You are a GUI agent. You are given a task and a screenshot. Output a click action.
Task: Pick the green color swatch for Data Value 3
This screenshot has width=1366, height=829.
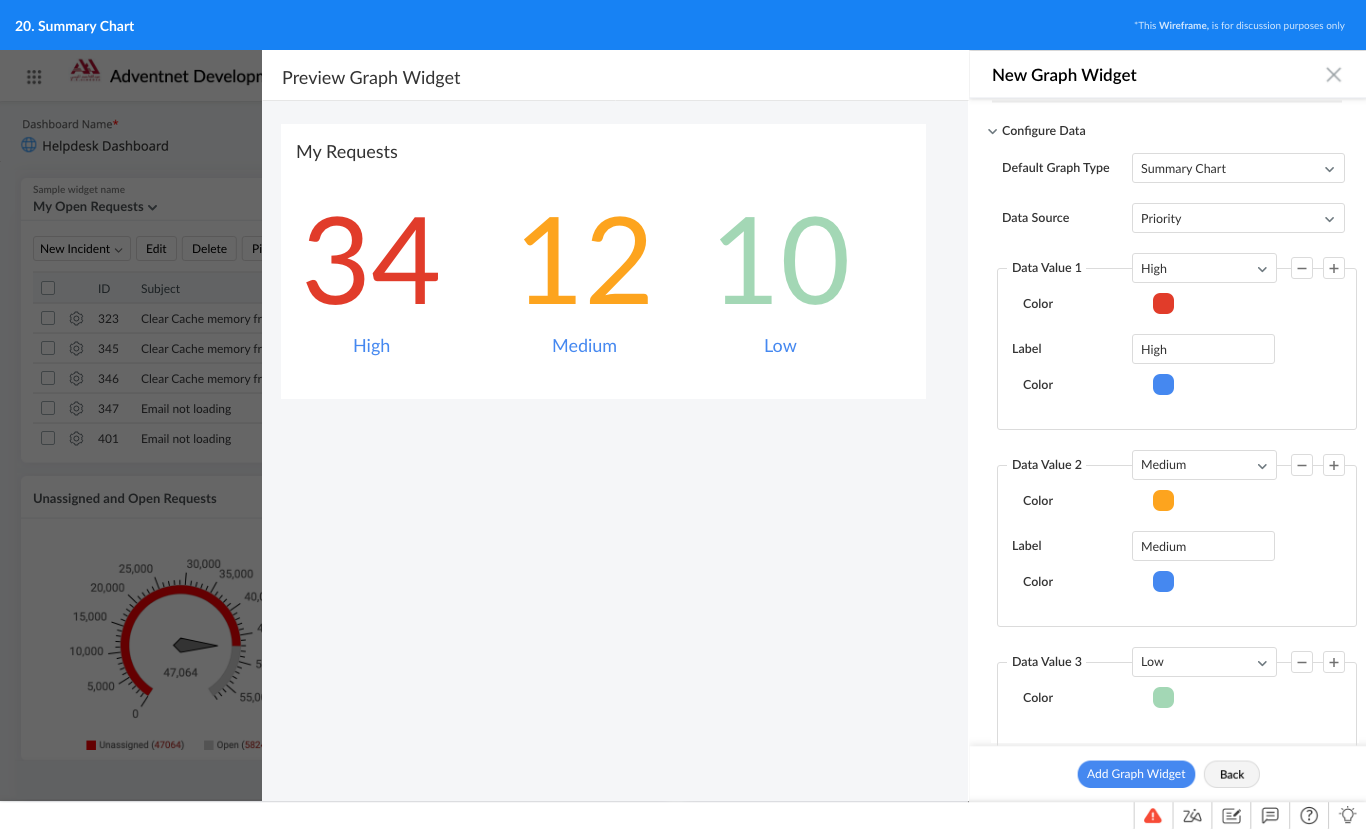tap(1163, 698)
